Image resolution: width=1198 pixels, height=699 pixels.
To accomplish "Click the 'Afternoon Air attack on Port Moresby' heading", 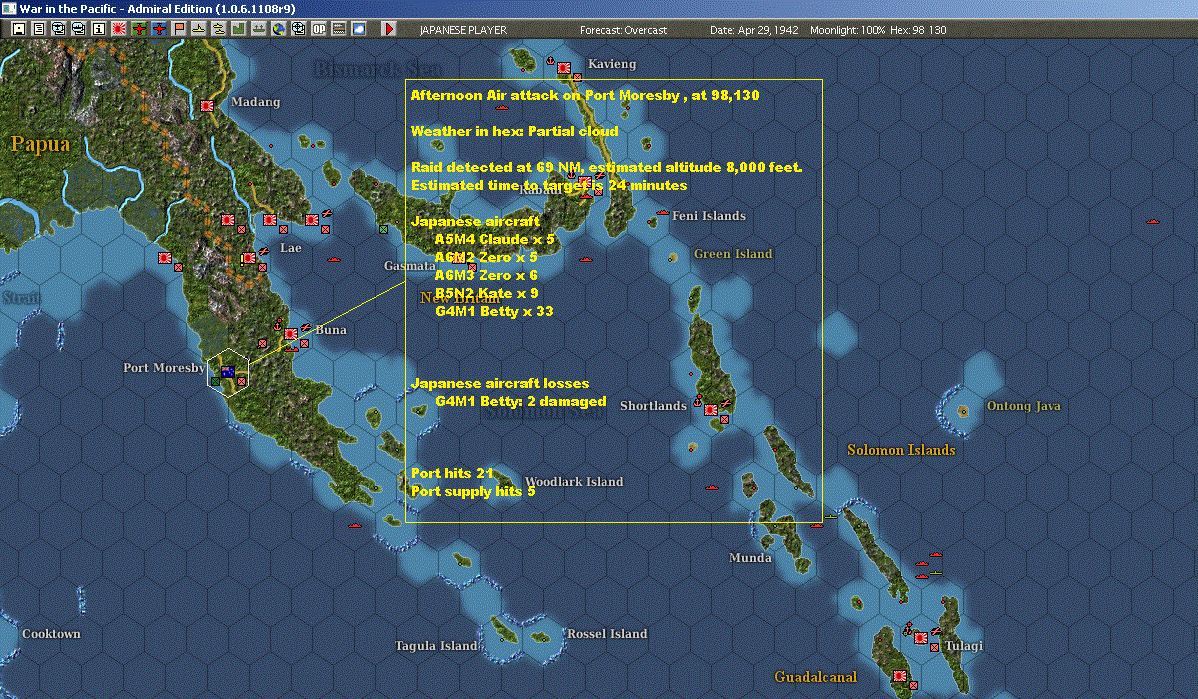I will click(545, 95).
